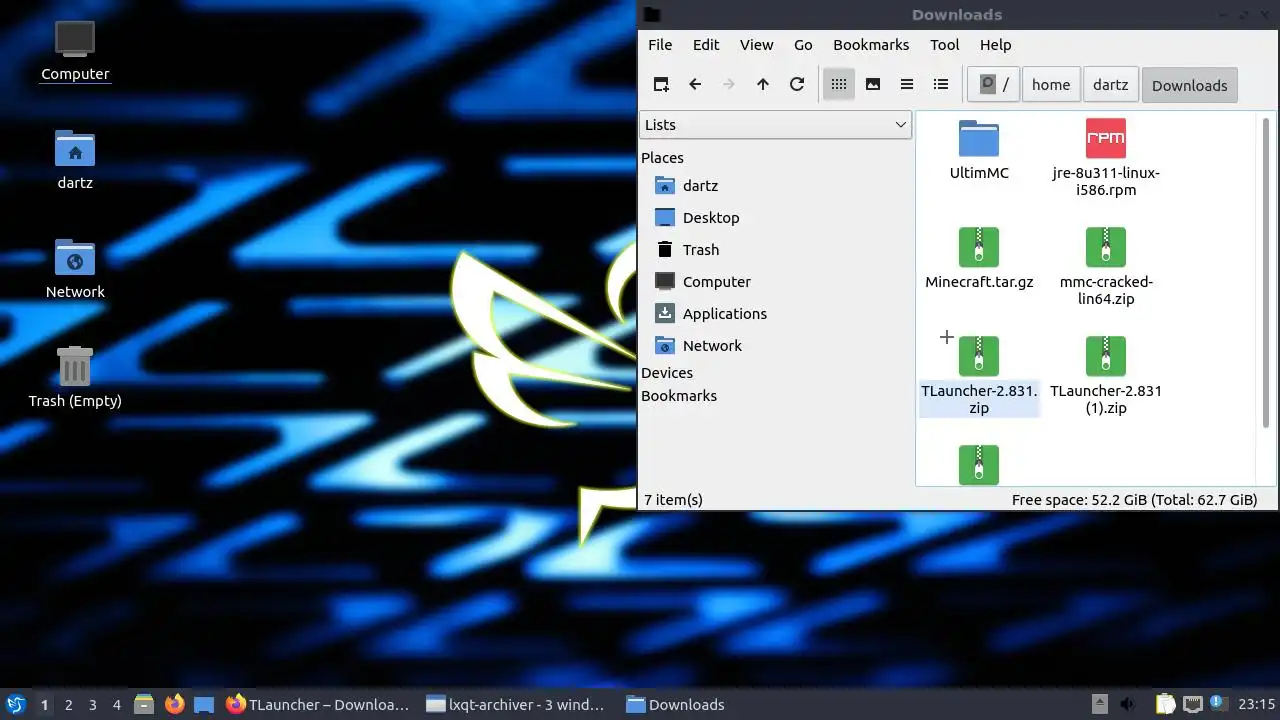Click the 'dartz' path button
The image size is (1280, 720).
pos(1110,85)
